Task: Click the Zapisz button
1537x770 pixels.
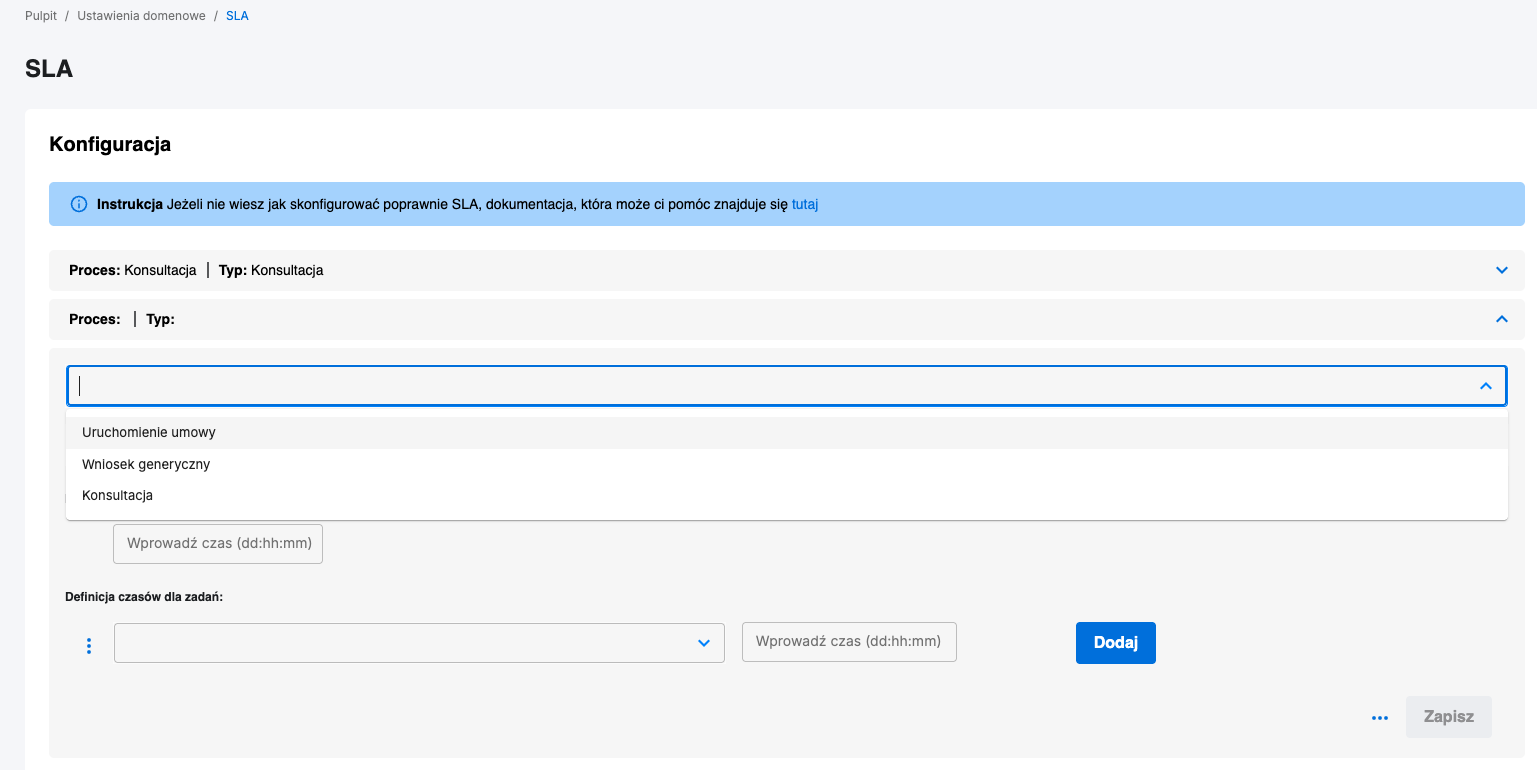Action: pos(1448,717)
